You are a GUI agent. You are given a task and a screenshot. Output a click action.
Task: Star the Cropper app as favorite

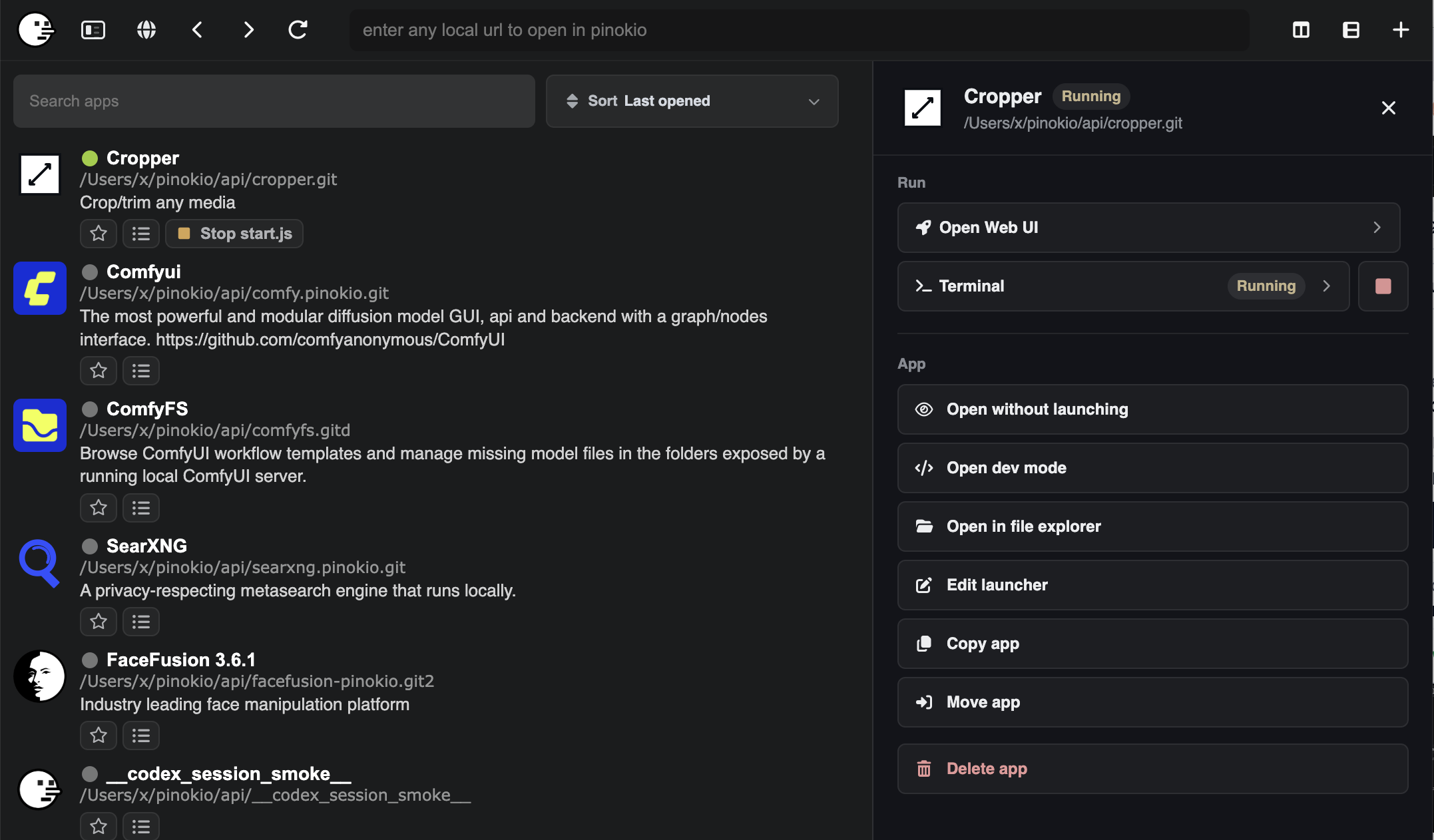click(x=99, y=234)
